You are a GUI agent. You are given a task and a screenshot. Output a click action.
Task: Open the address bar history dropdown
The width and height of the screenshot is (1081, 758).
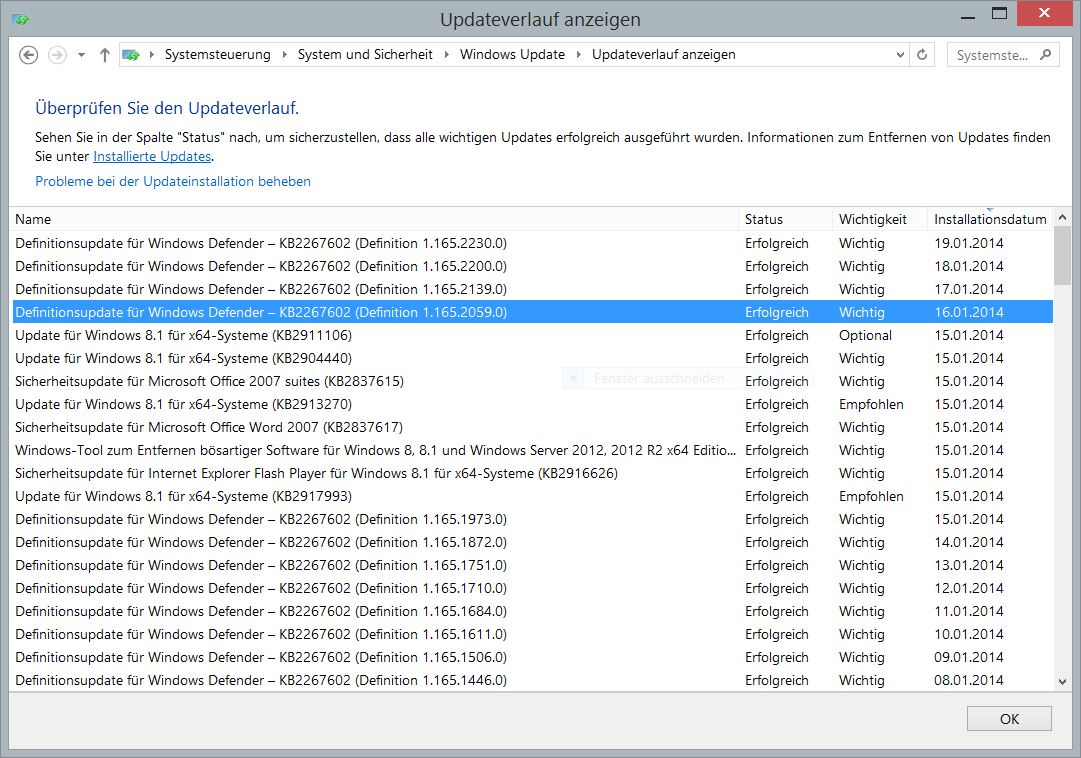(x=900, y=54)
